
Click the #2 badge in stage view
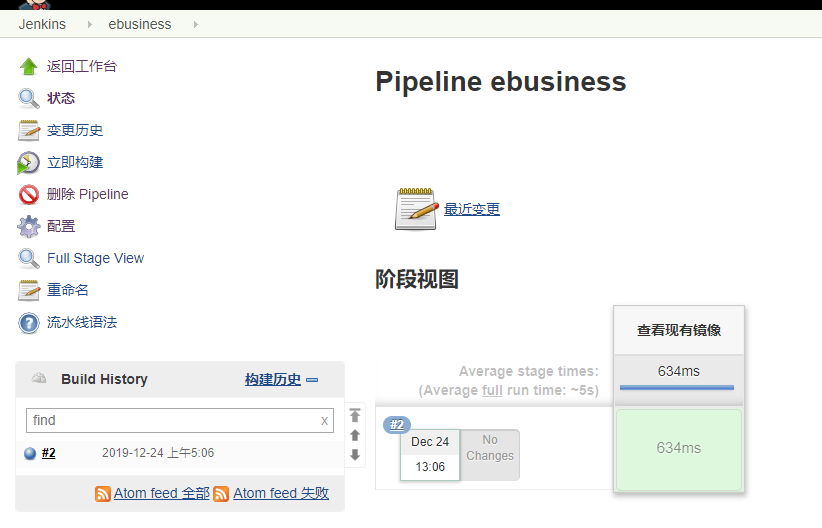point(397,425)
